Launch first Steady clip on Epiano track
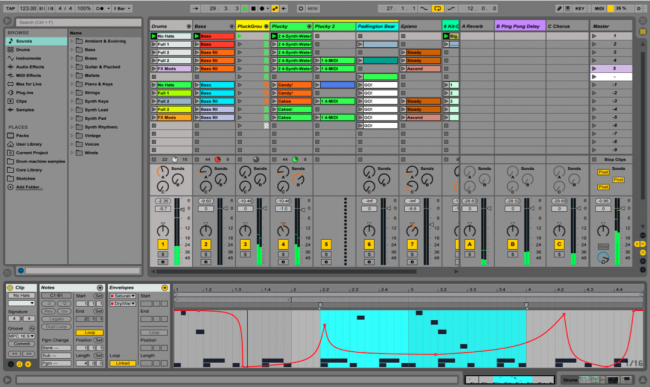Viewport: 650px width, 387px height. click(x=403, y=53)
